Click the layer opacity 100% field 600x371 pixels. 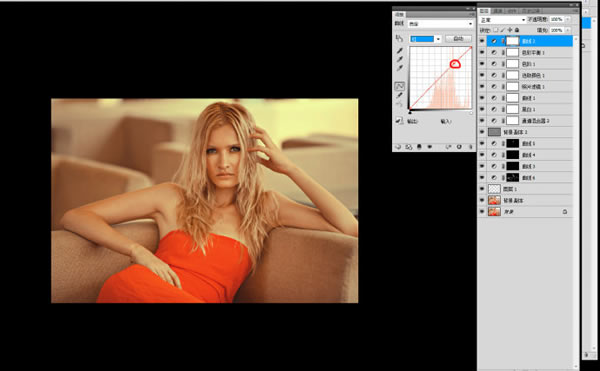pos(557,19)
